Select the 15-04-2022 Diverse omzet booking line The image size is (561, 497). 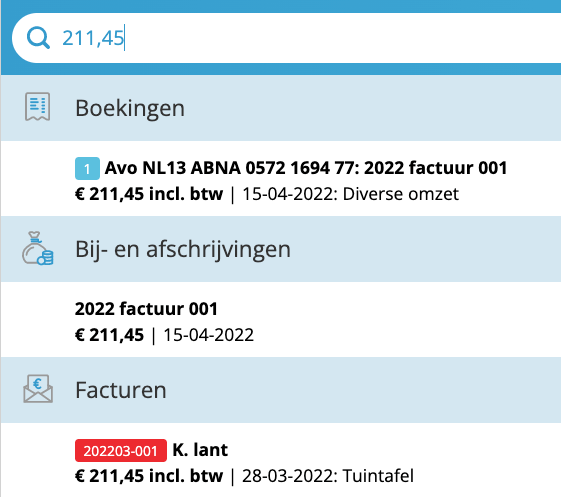267,194
